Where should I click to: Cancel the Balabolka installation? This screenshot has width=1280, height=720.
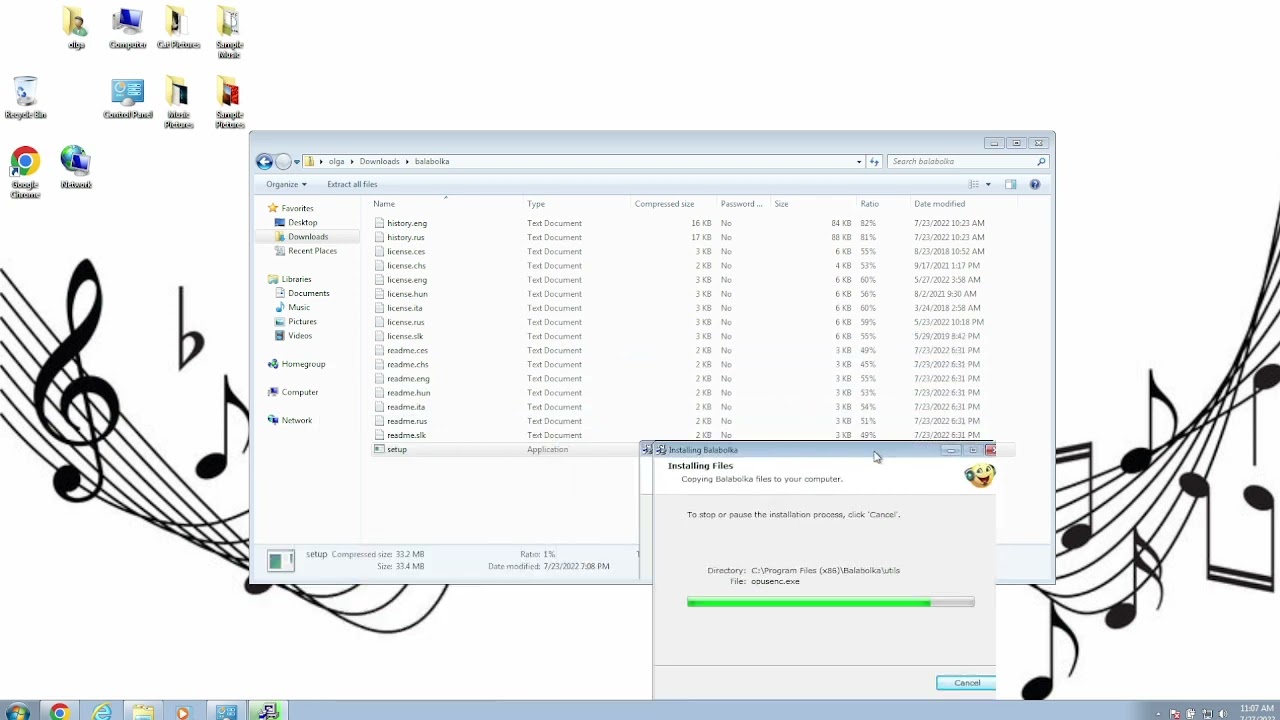pyautogui.click(x=966, y=683)
